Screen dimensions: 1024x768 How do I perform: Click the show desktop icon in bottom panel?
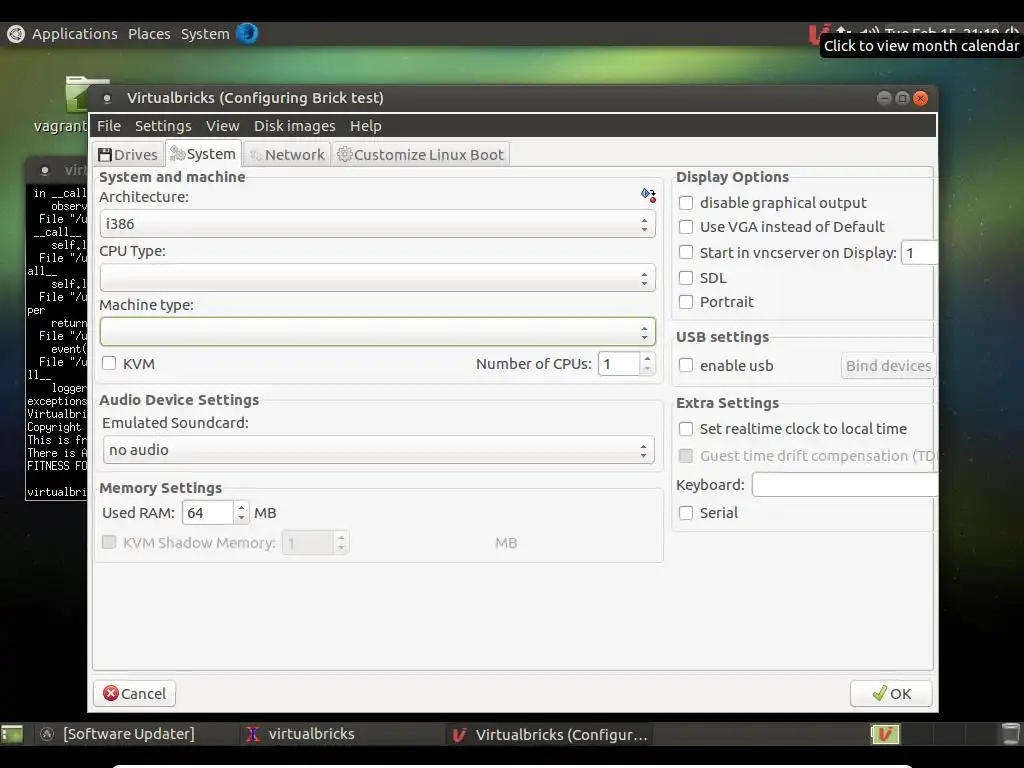point(12,734)
